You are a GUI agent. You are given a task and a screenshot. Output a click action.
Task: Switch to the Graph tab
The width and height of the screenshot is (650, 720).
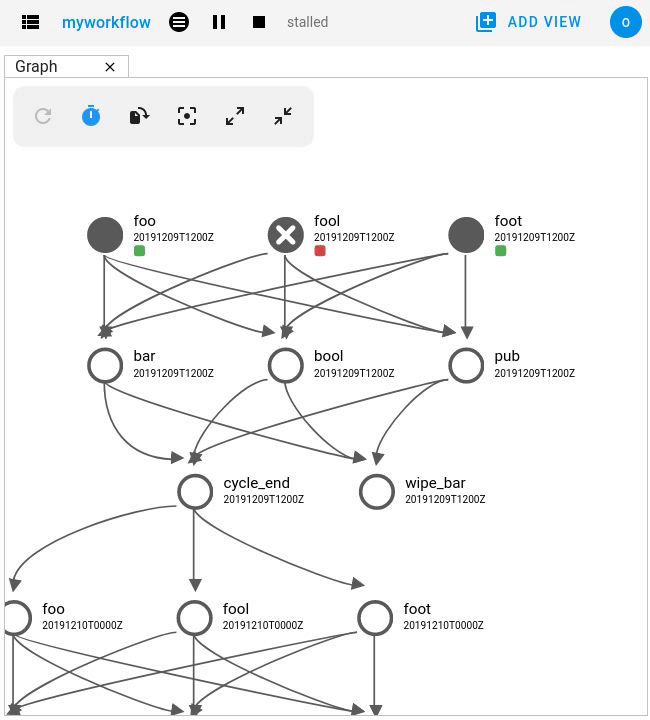37,67
